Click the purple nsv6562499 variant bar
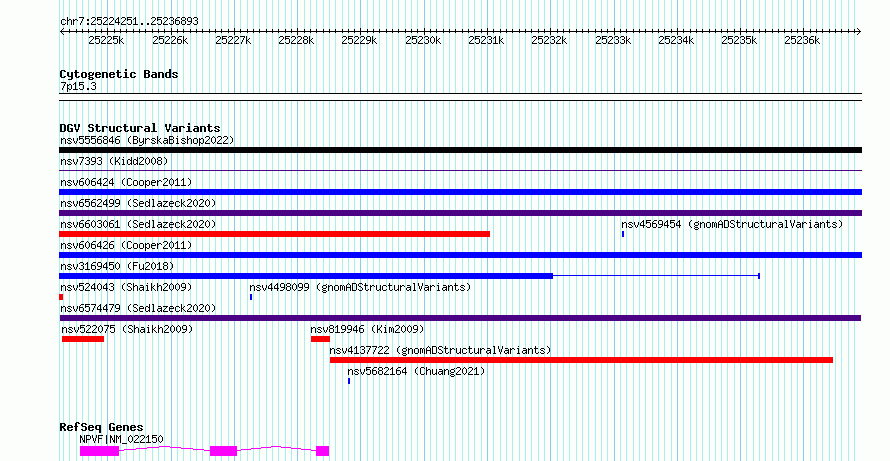Viewport: 890px width, 461px height. pos(460,213)
